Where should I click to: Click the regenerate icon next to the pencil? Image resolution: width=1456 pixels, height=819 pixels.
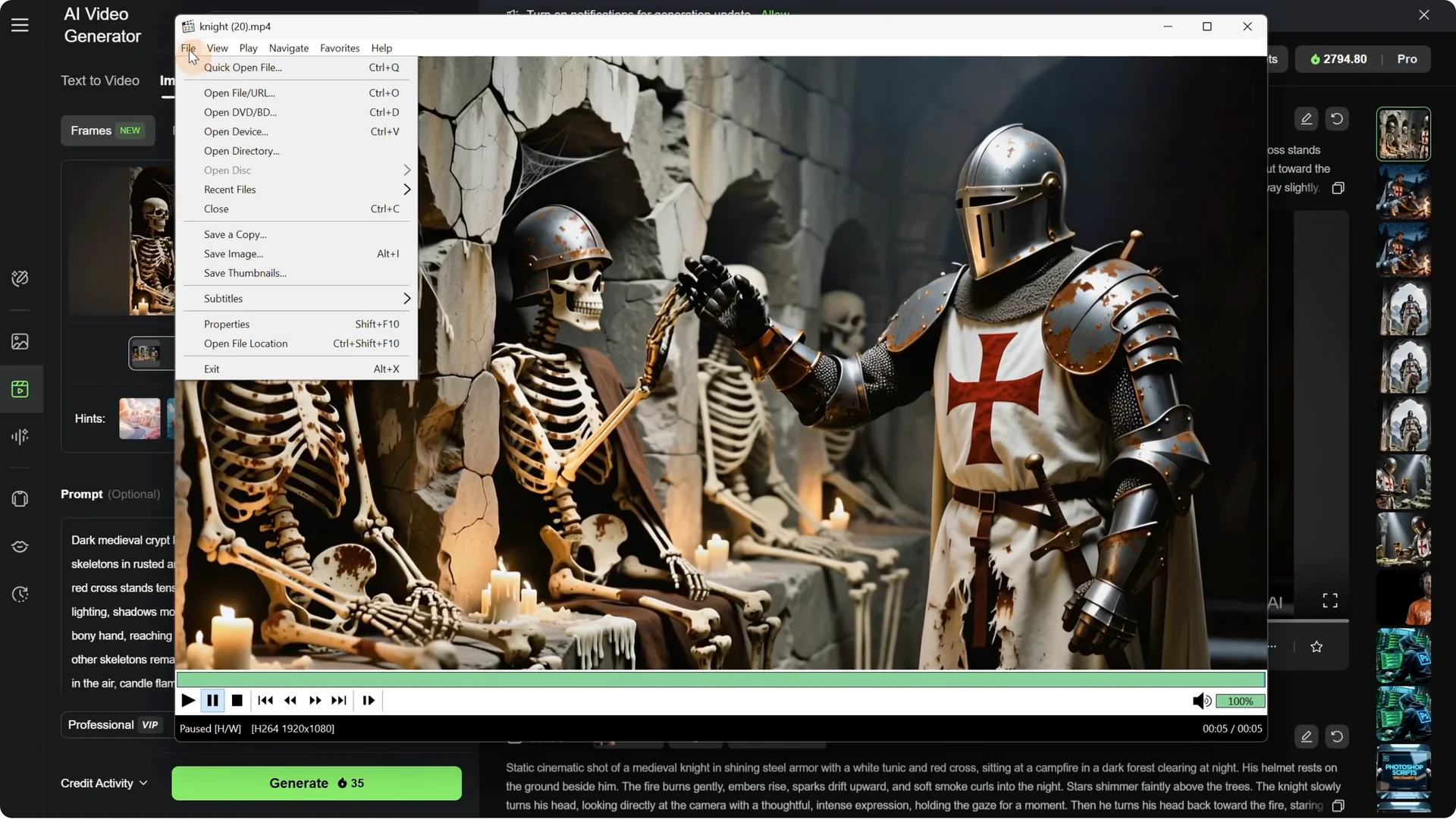[x=1337, y=118]
